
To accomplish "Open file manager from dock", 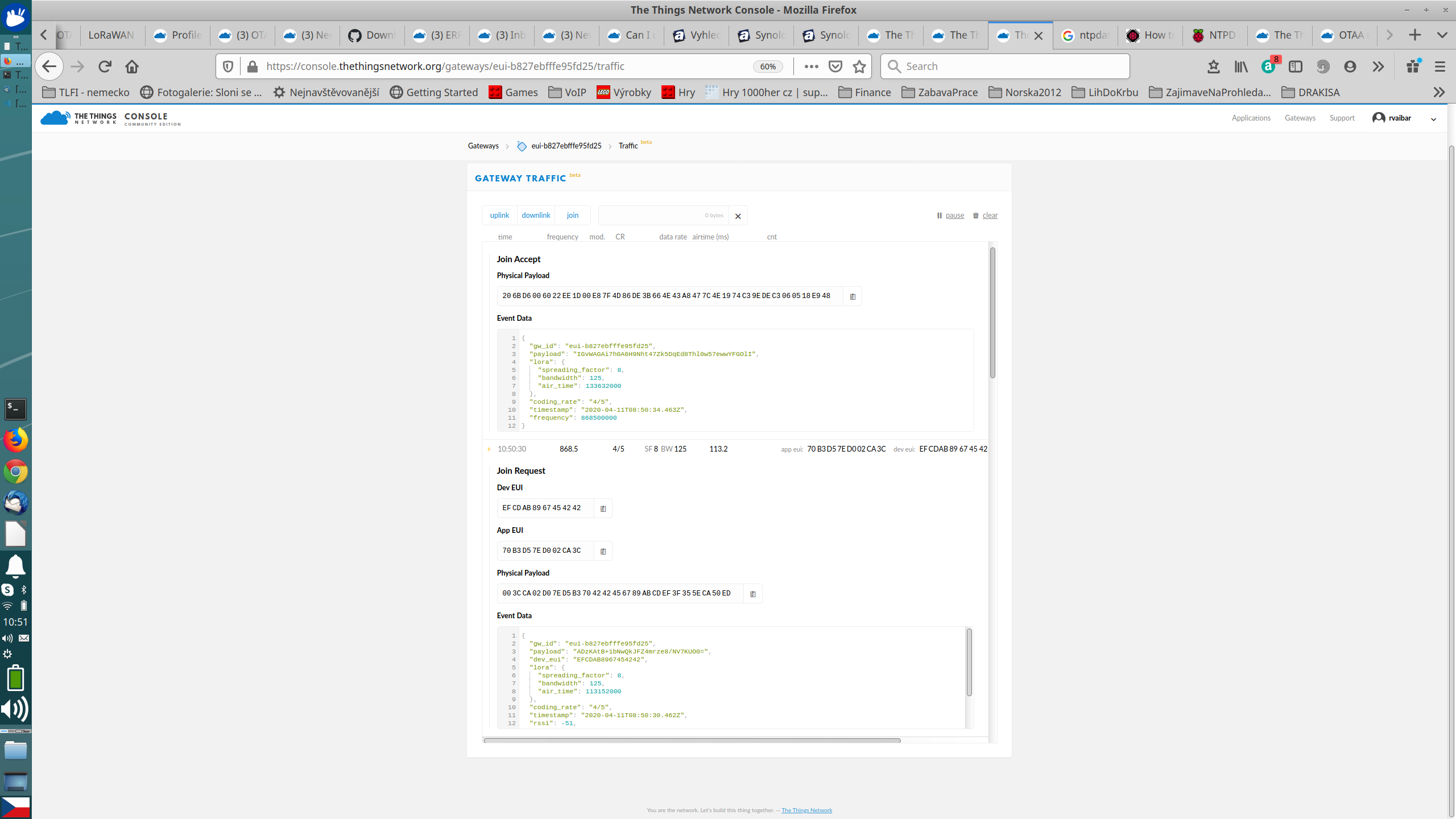I will tap(15, 751).
